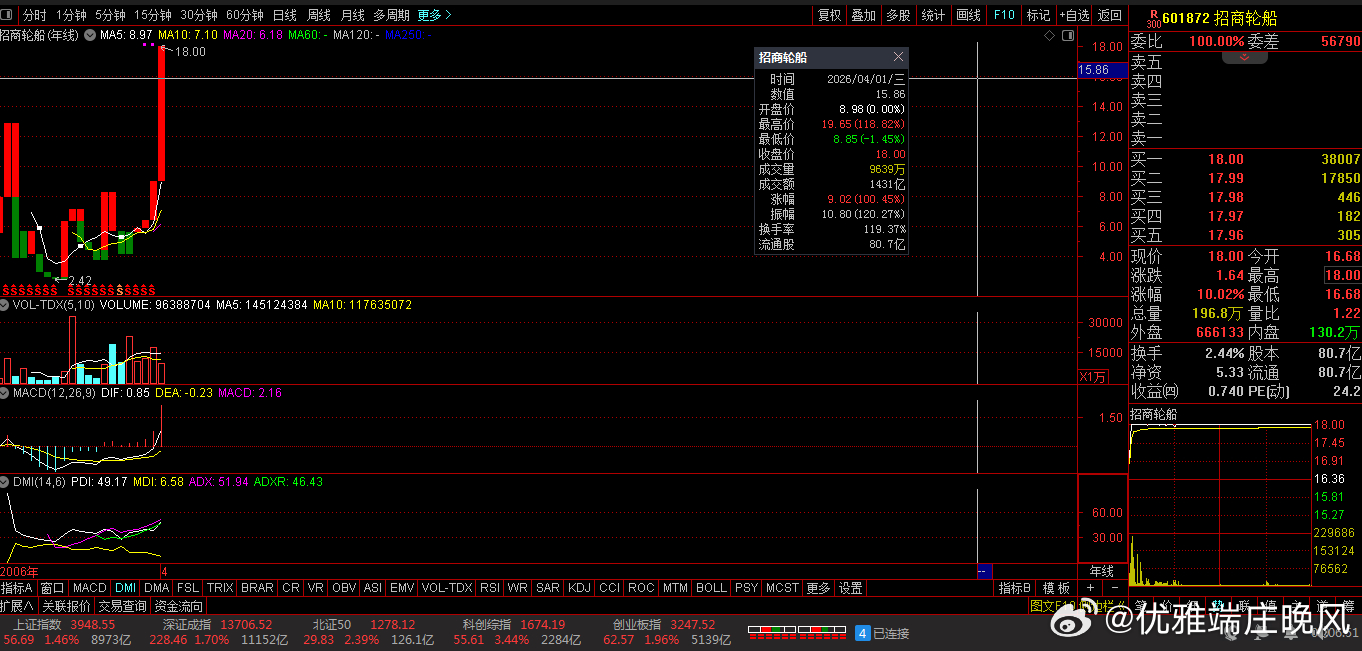The image size is (1362, 651).
Task: Click the 标记 mark button
Action: click(1039, 15)
